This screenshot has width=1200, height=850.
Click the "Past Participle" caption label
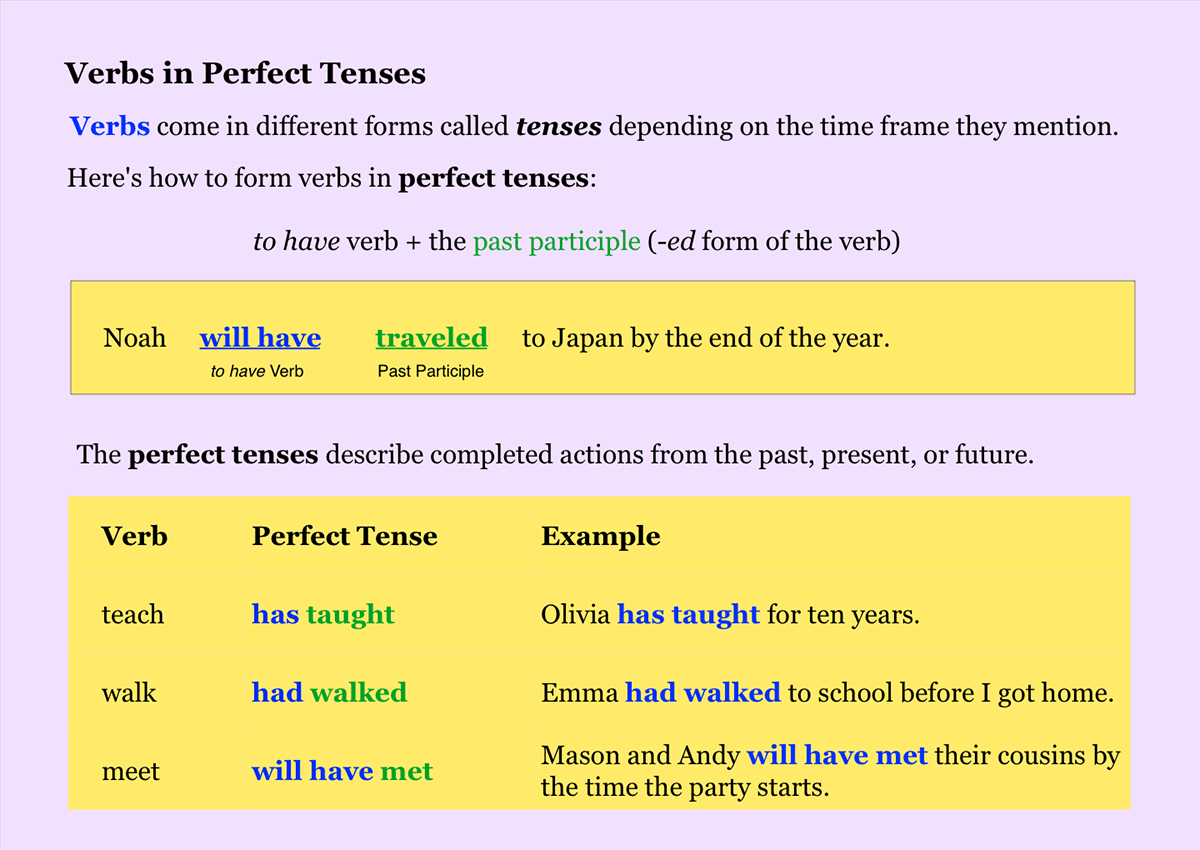430,371
